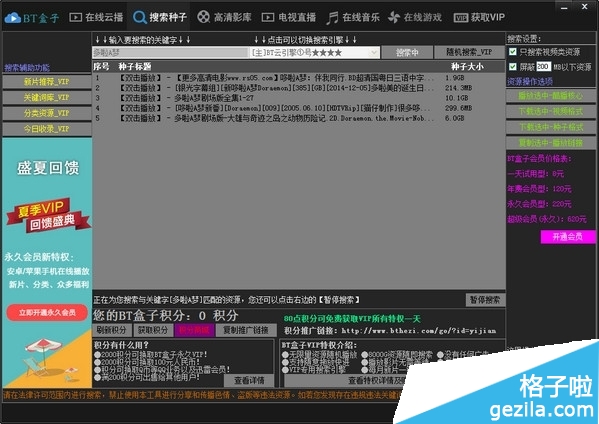Click the red 立即开通永久会员 ad button

(x=47, y=312)
